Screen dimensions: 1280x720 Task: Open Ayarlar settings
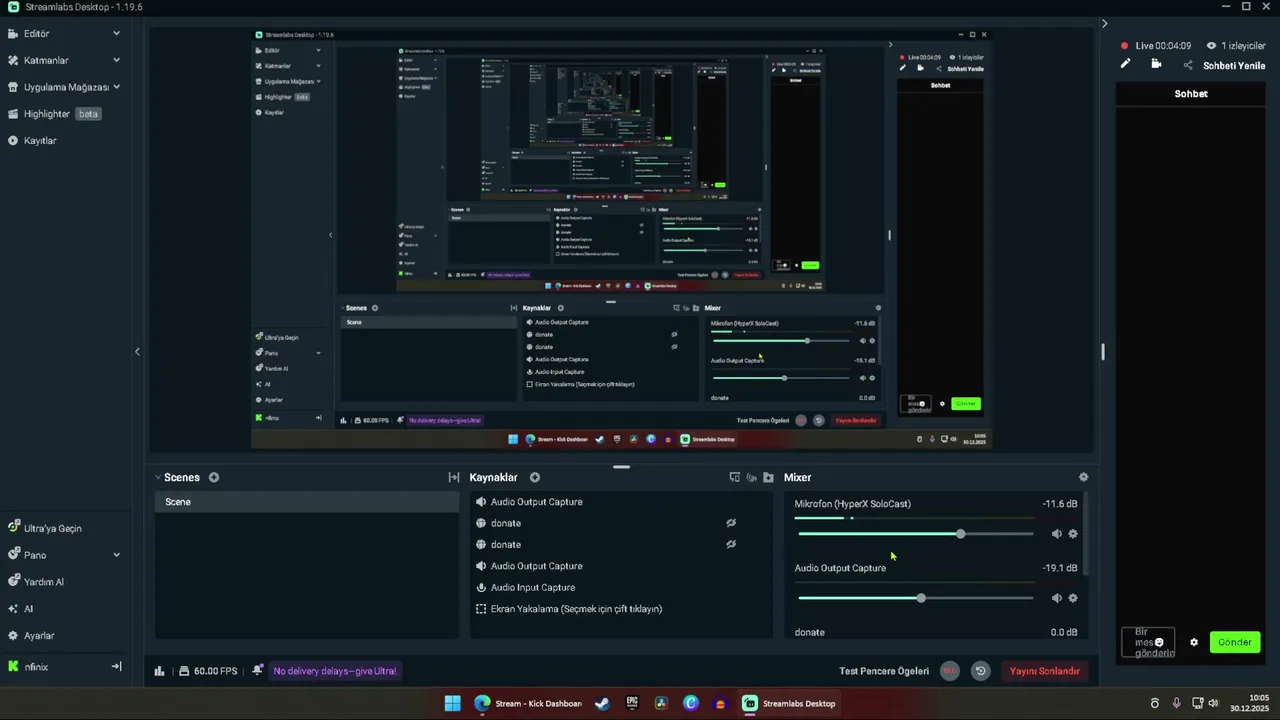click(x=31, y=636)
